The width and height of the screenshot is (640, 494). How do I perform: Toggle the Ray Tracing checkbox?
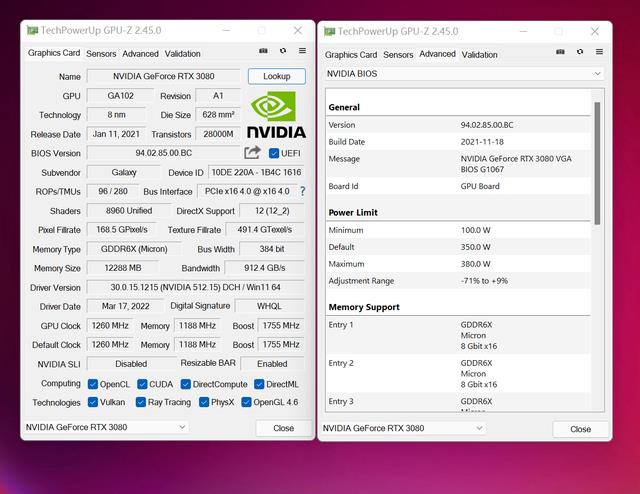tap(141, 402)
